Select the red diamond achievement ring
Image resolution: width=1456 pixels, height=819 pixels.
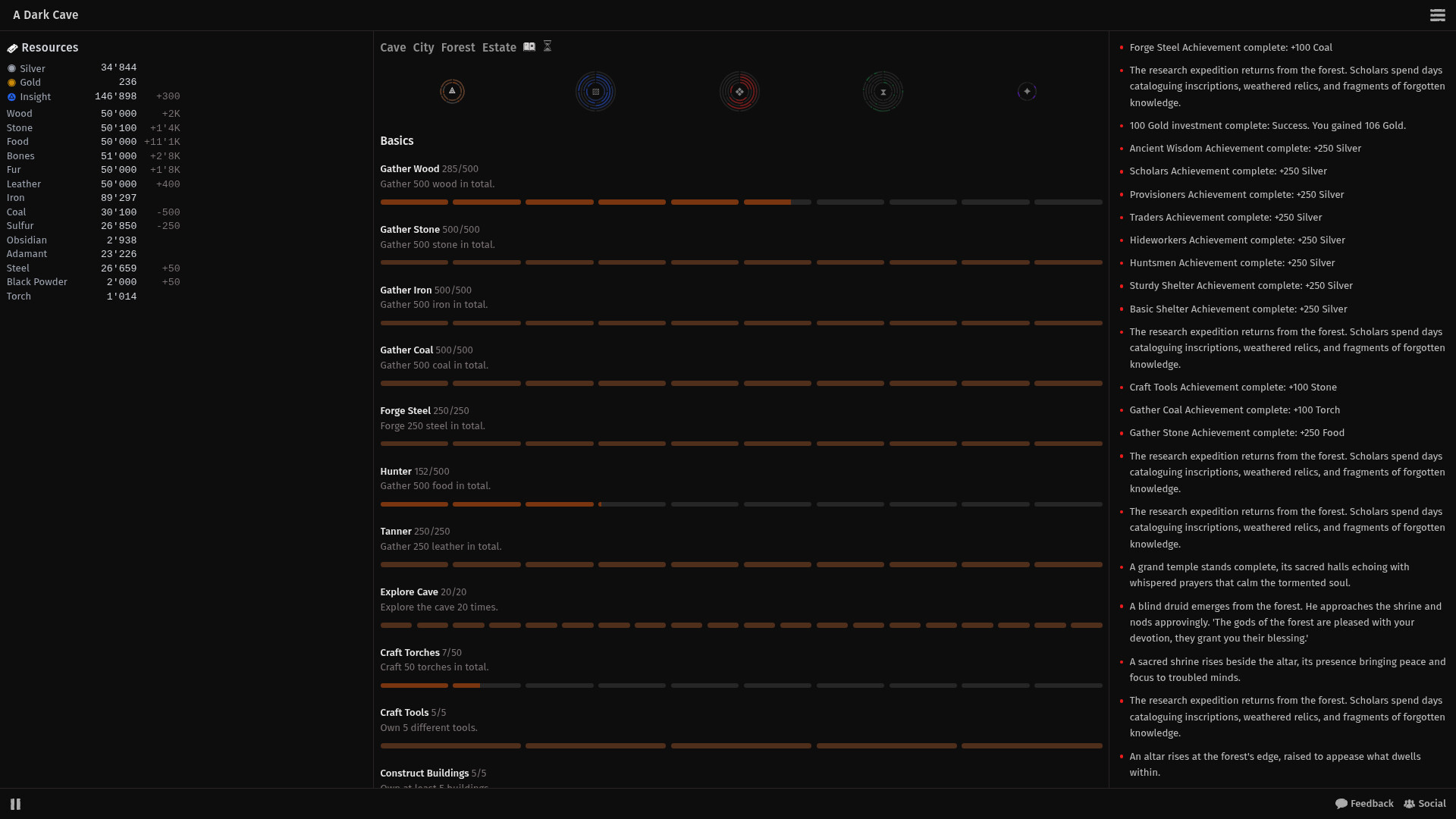coord(739,91)
